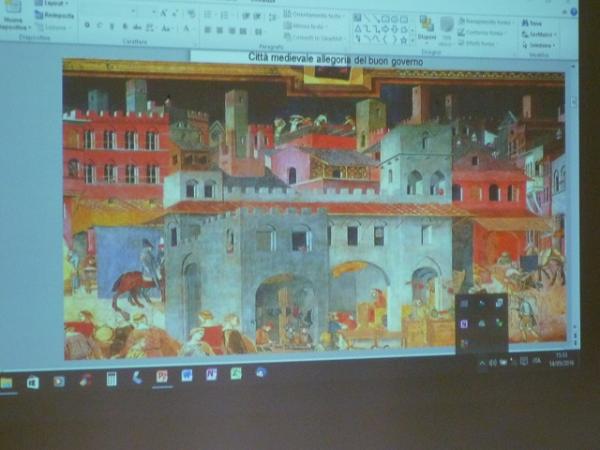Click slide title Città medievale text

pyautogui.click(x=335, y=59)
